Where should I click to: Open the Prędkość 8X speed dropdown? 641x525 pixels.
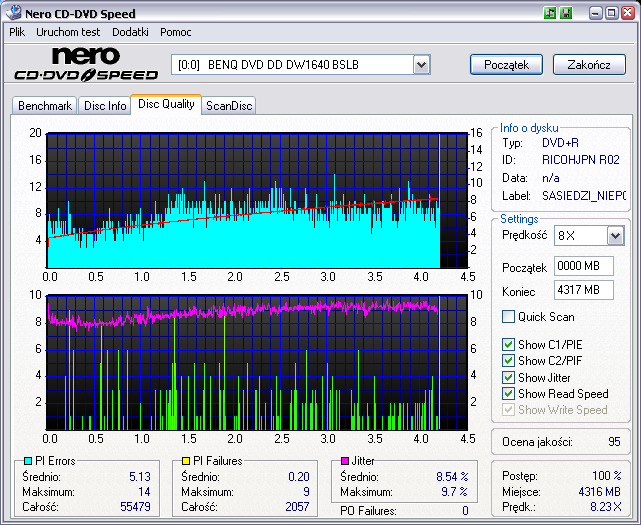pos(615,236)
